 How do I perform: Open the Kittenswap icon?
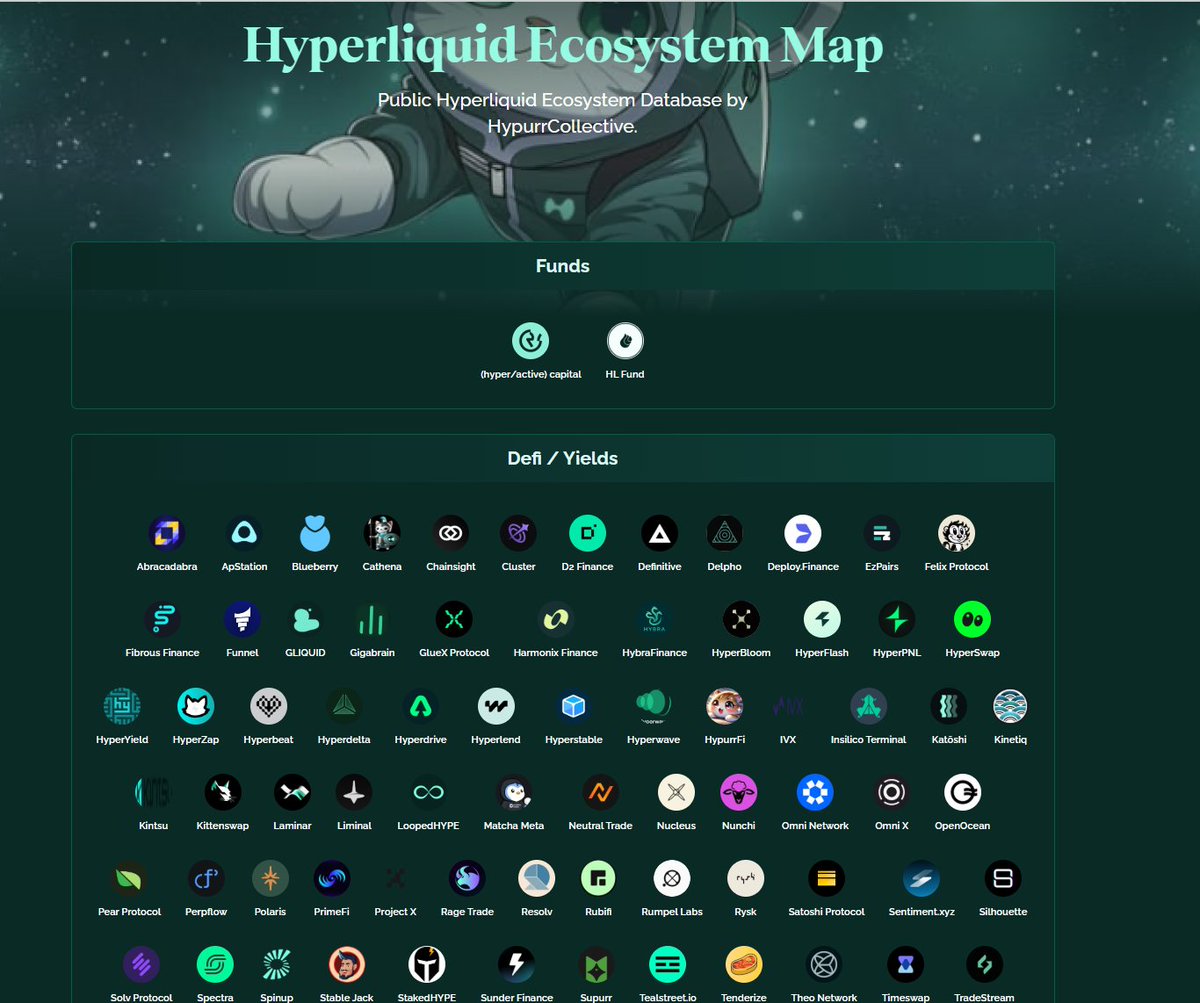(x=223, y=793)
